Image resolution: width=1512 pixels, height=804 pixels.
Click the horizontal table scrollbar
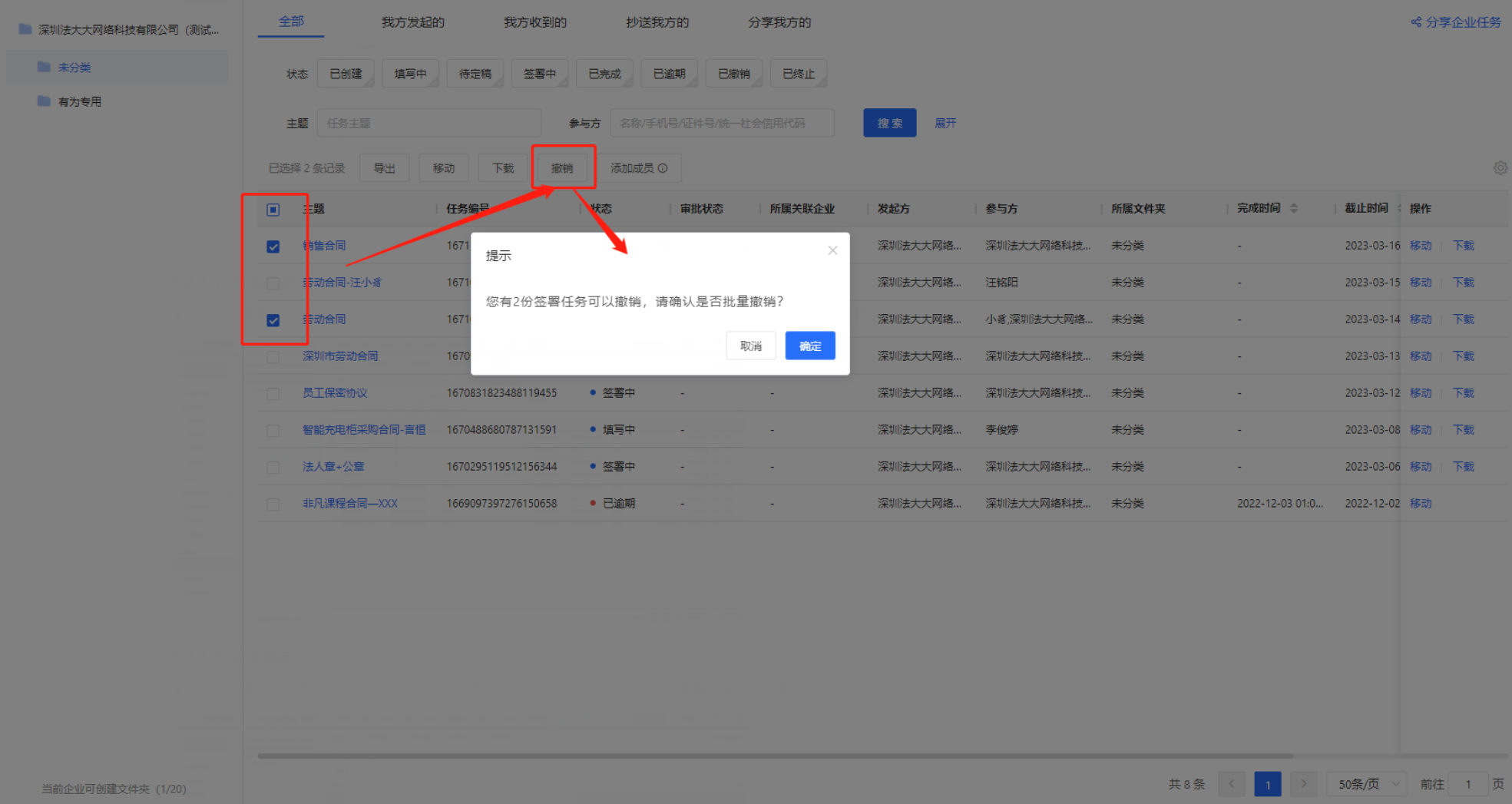(x=776, y=756)
